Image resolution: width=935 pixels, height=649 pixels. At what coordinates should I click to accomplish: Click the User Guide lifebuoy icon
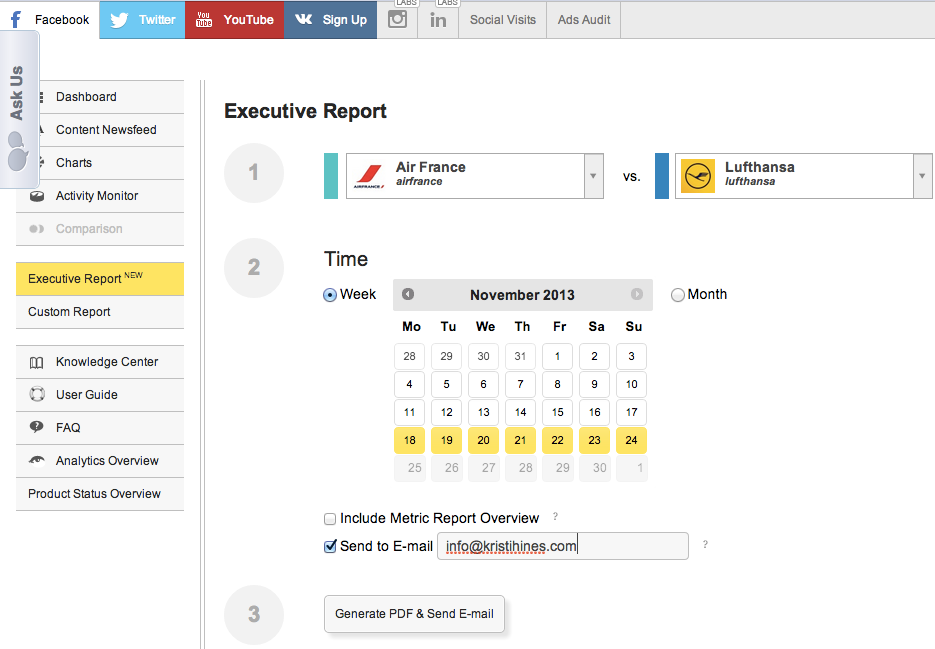pyautogui.click(x=37, y=394)
